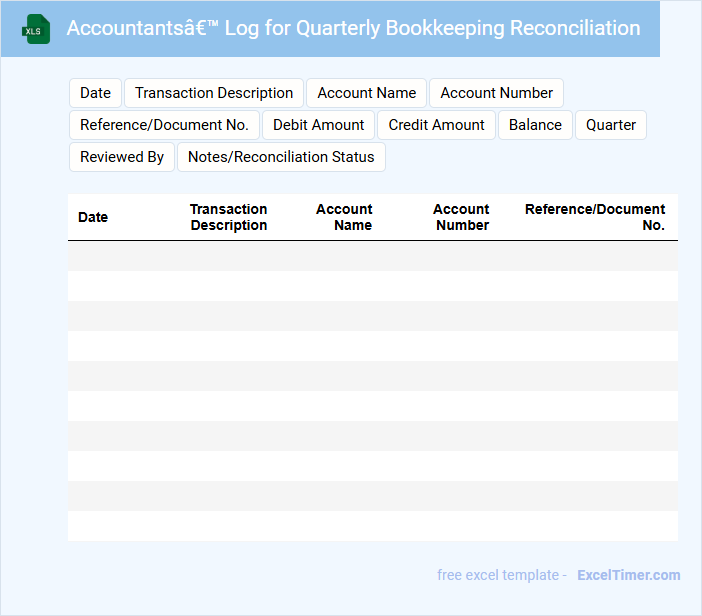Select the Quarter tag
Viewport: 702px width, 616px height.
(x=611, y=125)
